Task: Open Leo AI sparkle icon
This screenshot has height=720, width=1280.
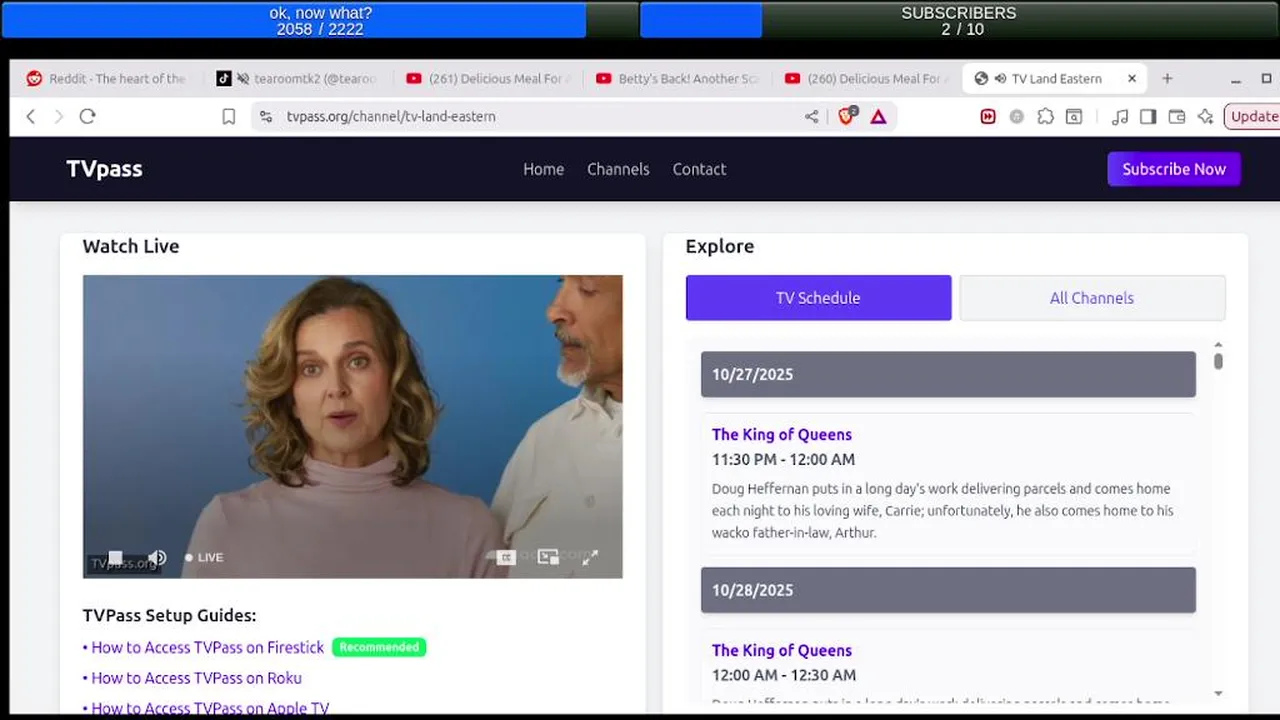Action: click(1205, 116)
